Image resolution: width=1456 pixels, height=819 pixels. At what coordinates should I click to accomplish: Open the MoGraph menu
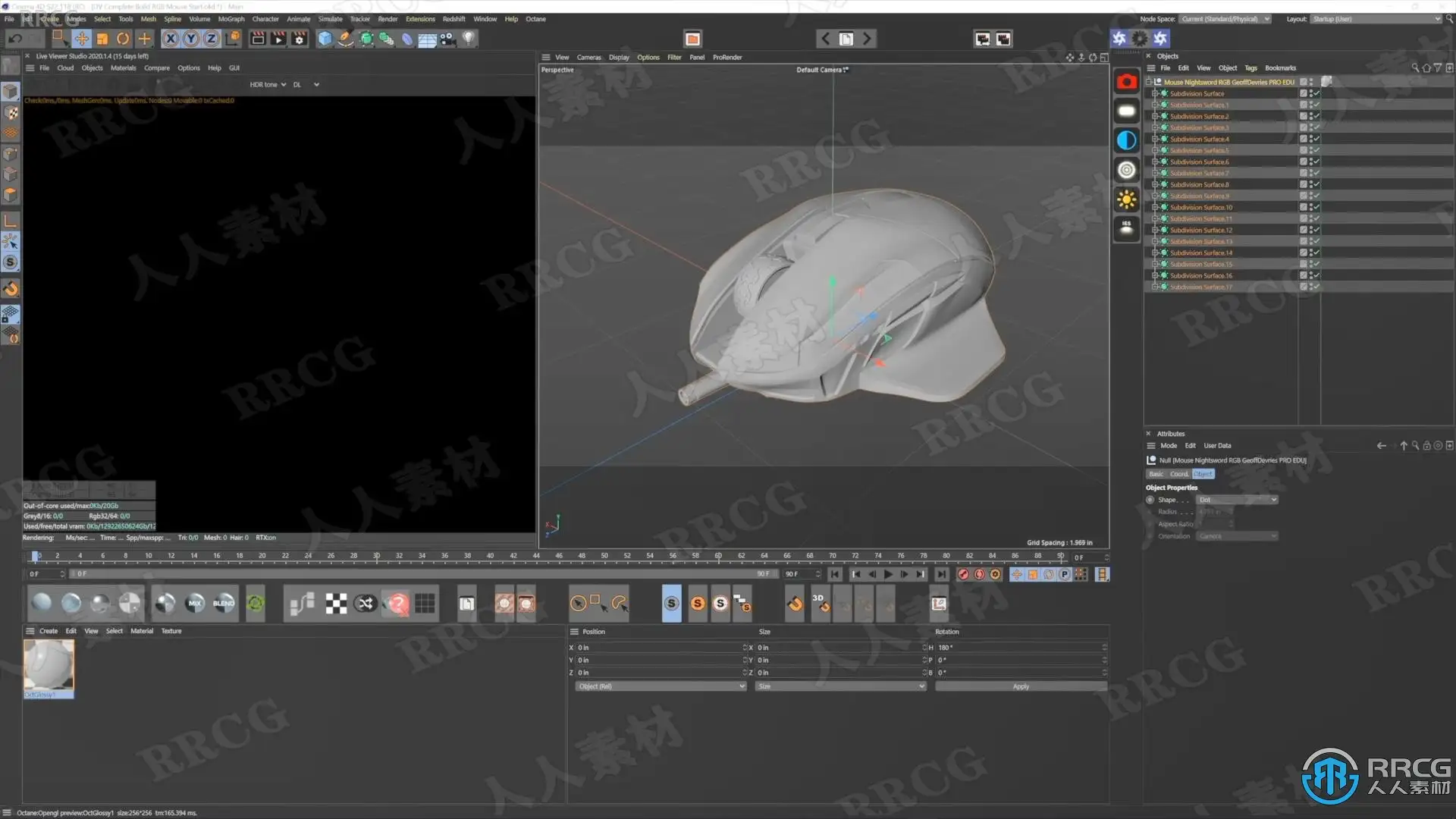point(231,19)
